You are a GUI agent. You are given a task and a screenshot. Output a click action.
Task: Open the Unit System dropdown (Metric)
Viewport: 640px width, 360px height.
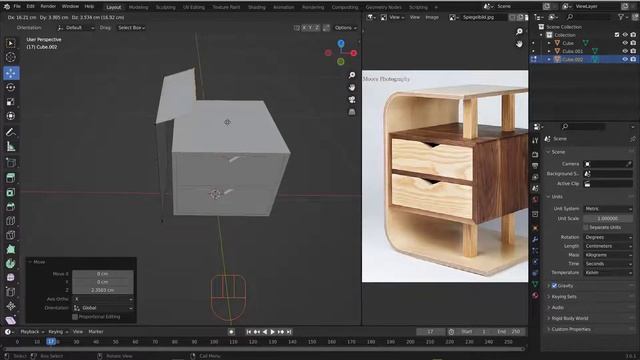608,209
